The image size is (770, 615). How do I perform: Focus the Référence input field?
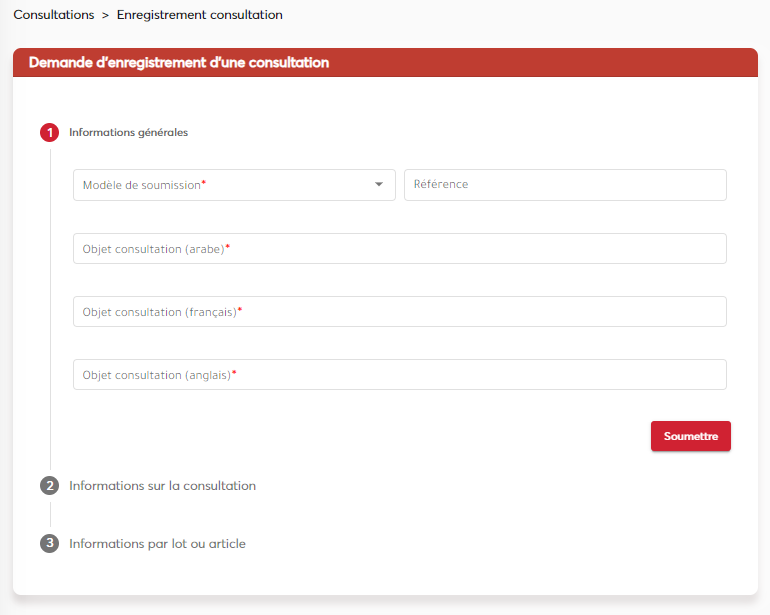[565, 185]
